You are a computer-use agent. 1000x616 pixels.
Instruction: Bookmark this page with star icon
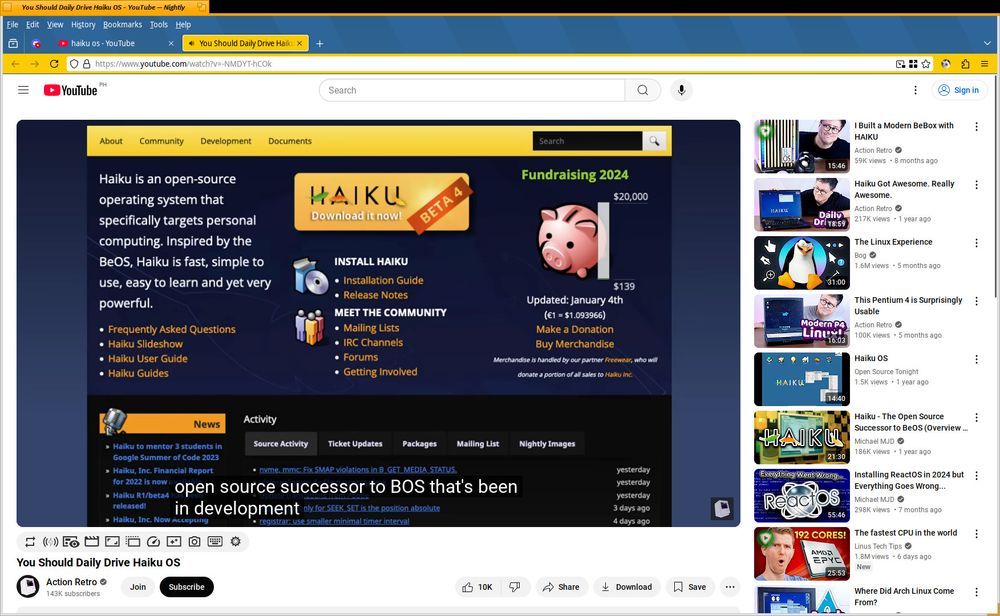click(x=926, y=64)
